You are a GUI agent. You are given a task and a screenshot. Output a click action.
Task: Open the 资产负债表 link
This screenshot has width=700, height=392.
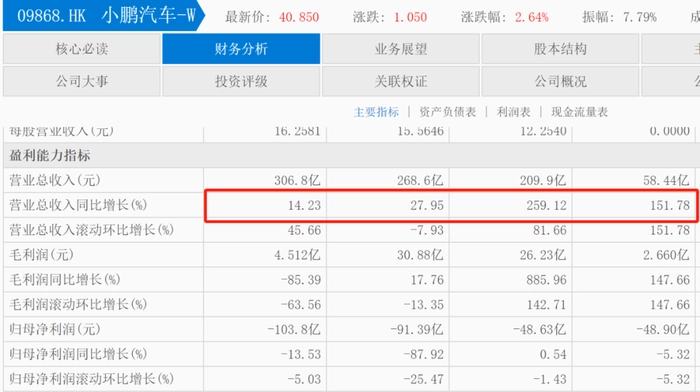pyautogui.click(x=447, y=112)
